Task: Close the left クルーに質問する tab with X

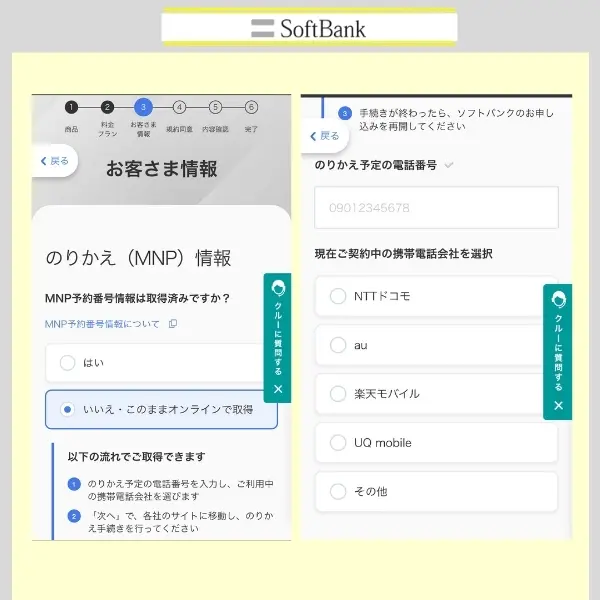Action: [278, 389]
